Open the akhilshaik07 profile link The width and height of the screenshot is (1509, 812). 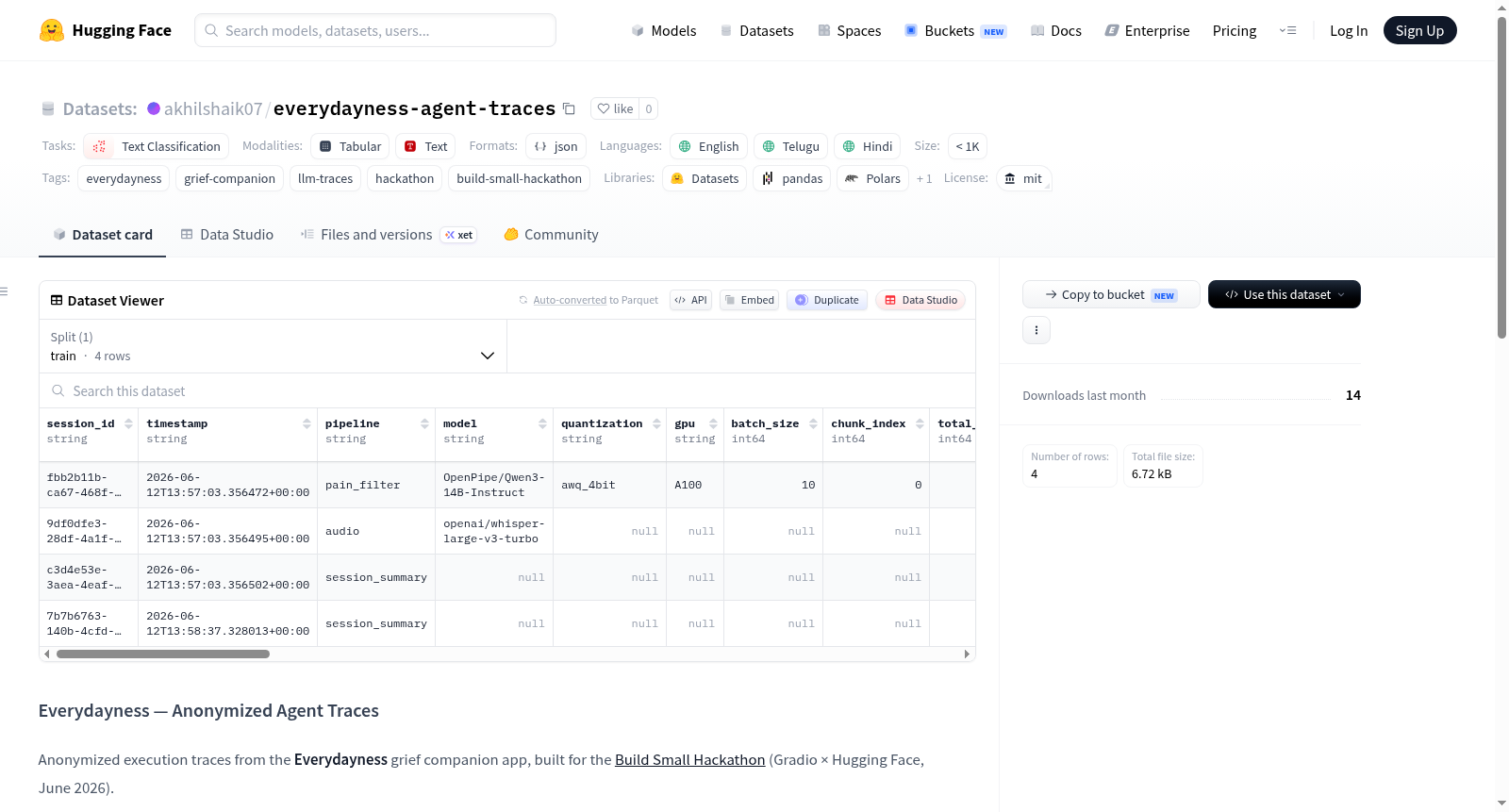tap(213, 108)
